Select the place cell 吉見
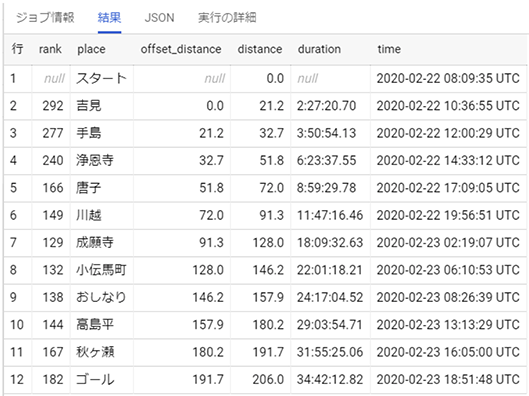Screen dimensions: 529x396 tap(88, 106)
